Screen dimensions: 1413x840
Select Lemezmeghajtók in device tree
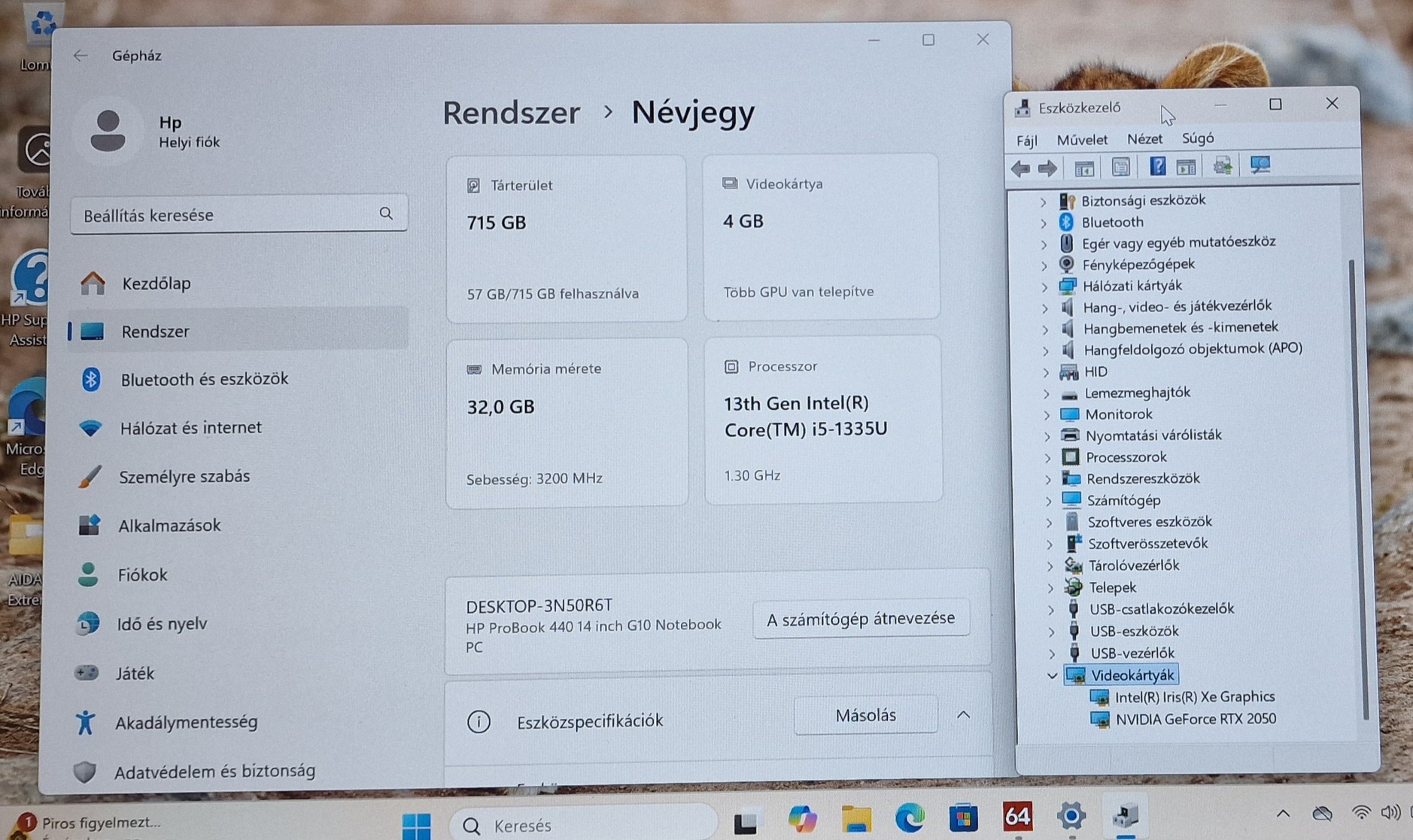pos(1137,393)
